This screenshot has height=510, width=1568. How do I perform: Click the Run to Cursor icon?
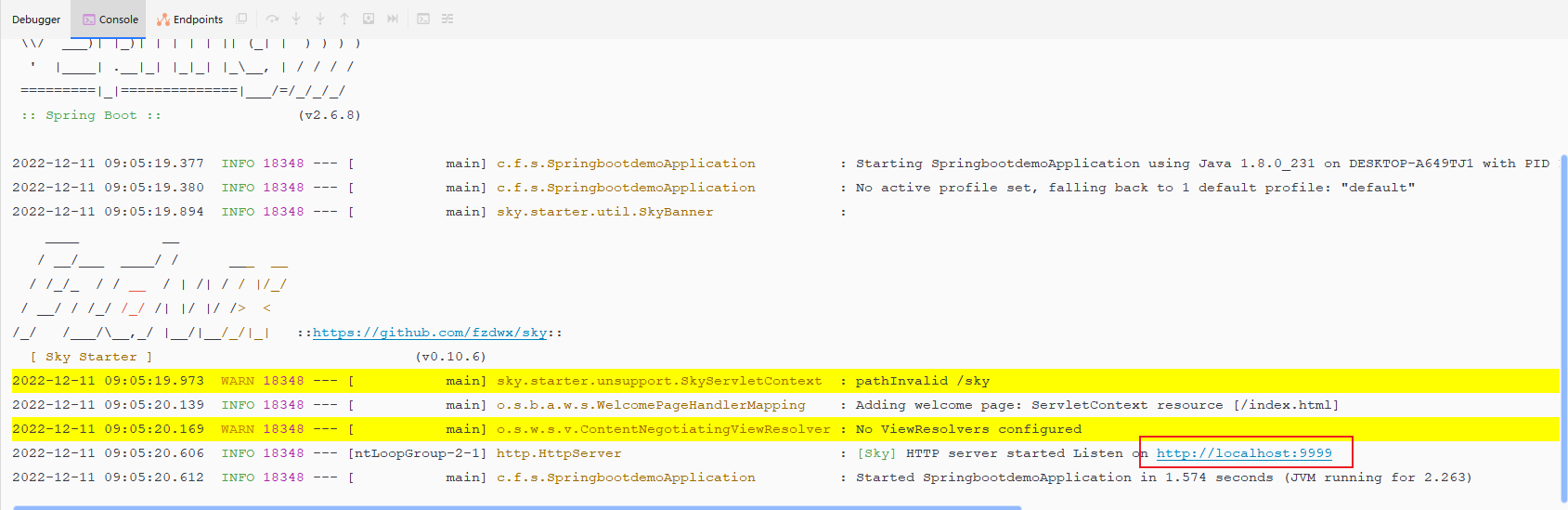(x=393, y=19)
